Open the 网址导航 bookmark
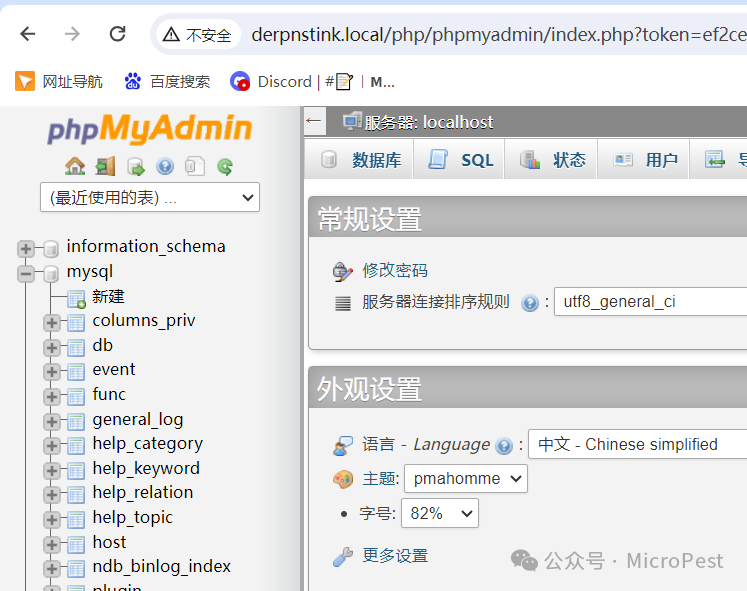The width and height of the screenshot is (747, 591). pyautogui.click(x=59, y=81)
